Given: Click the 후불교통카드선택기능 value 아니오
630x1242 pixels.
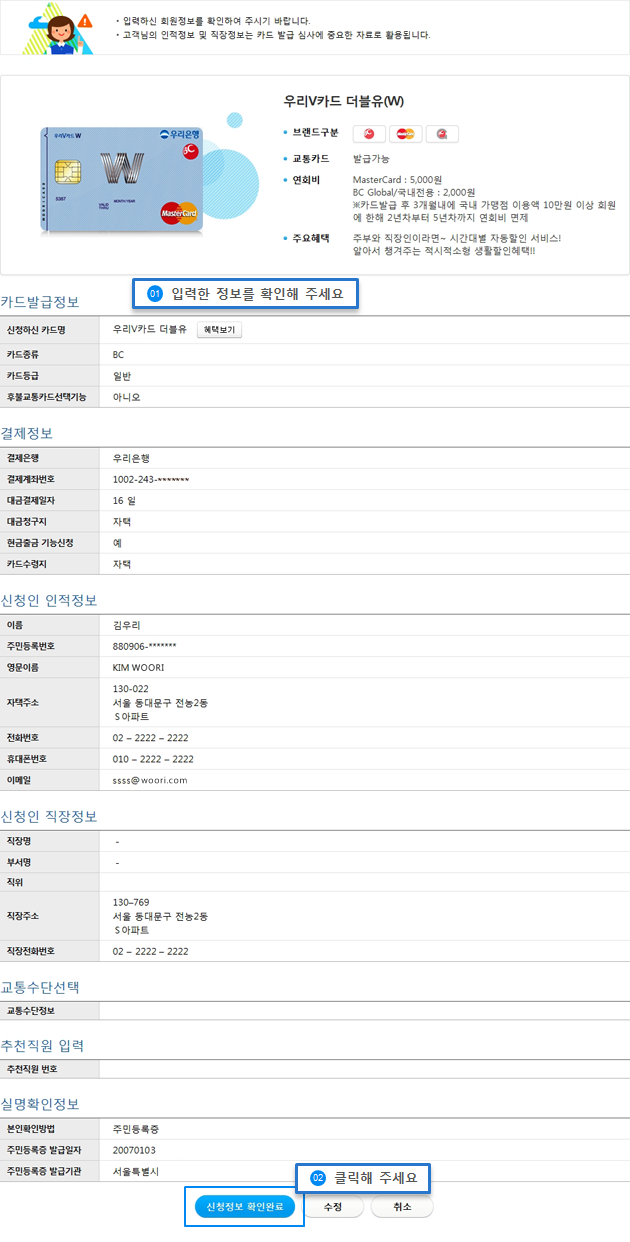Looking at the screenshot, I should click(127, 397).
